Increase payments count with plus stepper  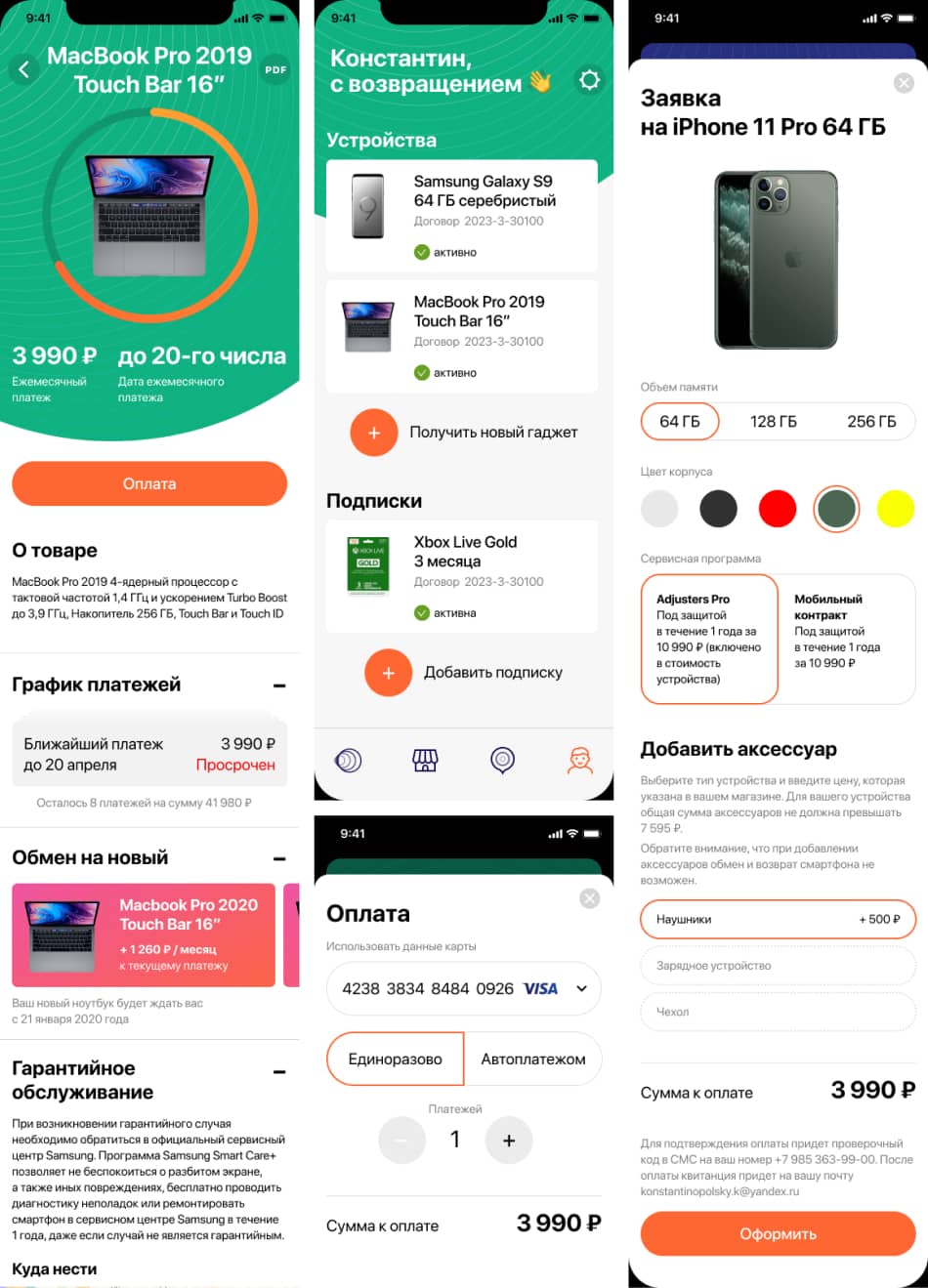pos(509,1141)
